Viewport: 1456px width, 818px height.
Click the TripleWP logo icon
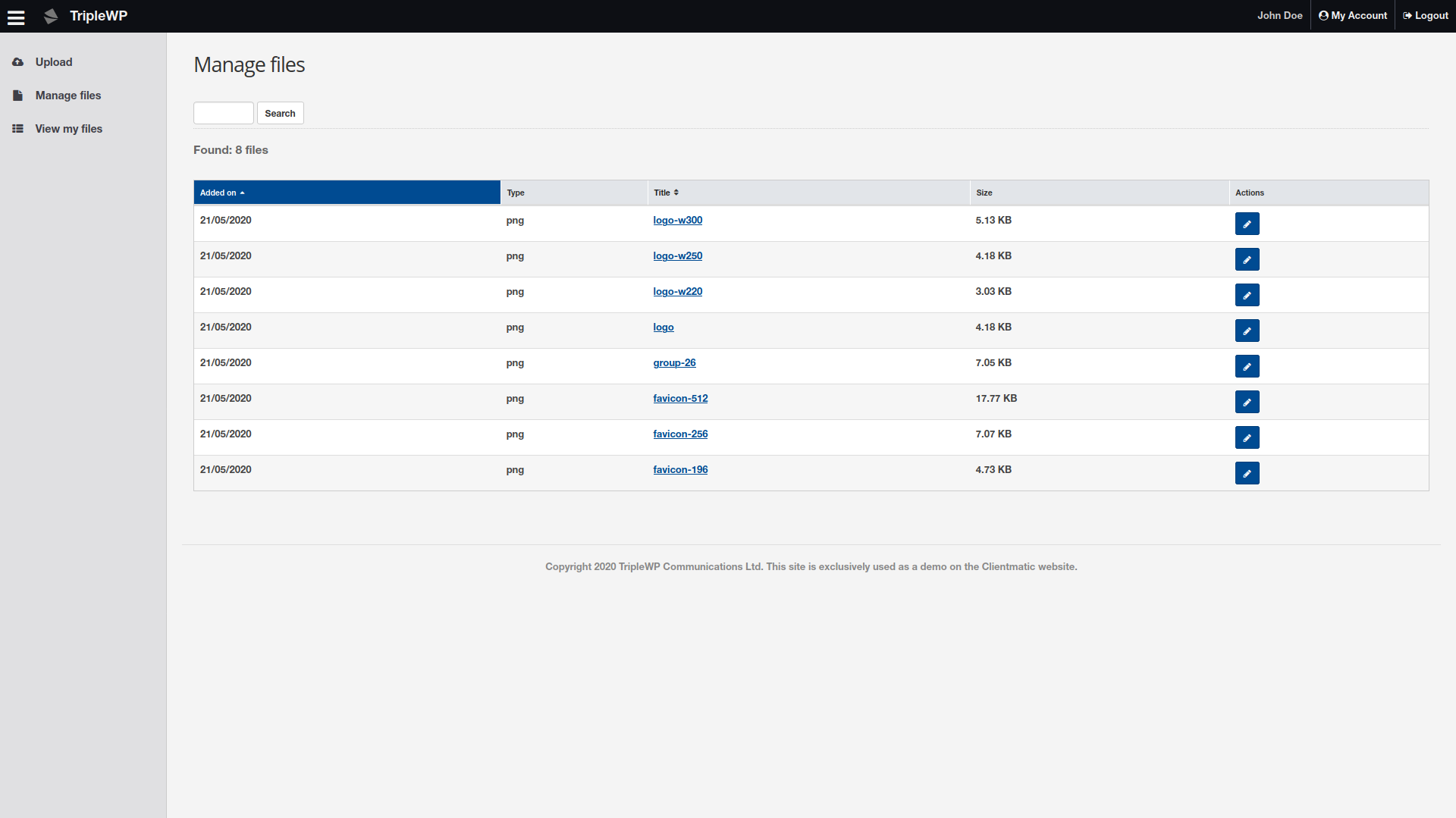coord(51,16)
